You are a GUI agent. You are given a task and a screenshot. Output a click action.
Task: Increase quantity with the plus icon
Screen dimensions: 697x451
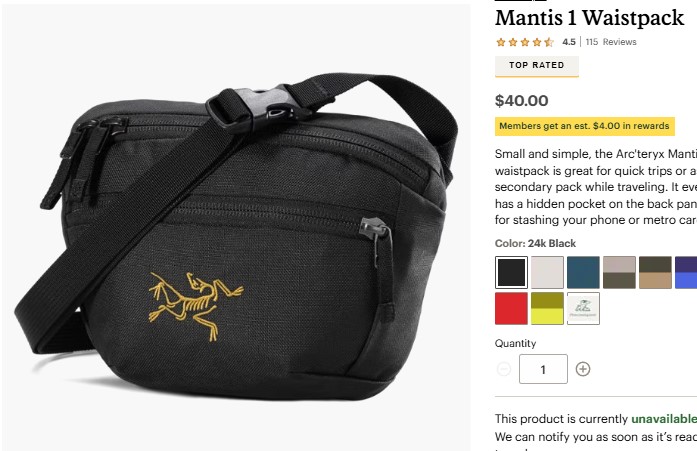pyautogui.click(x=583, y=369)
